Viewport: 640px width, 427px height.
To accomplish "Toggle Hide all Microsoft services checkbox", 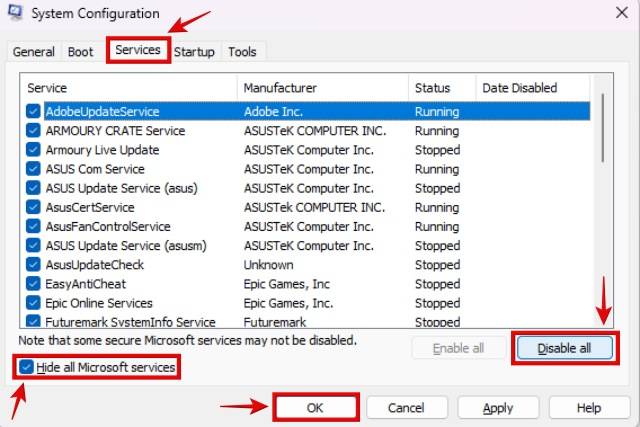I will point(25,368).
